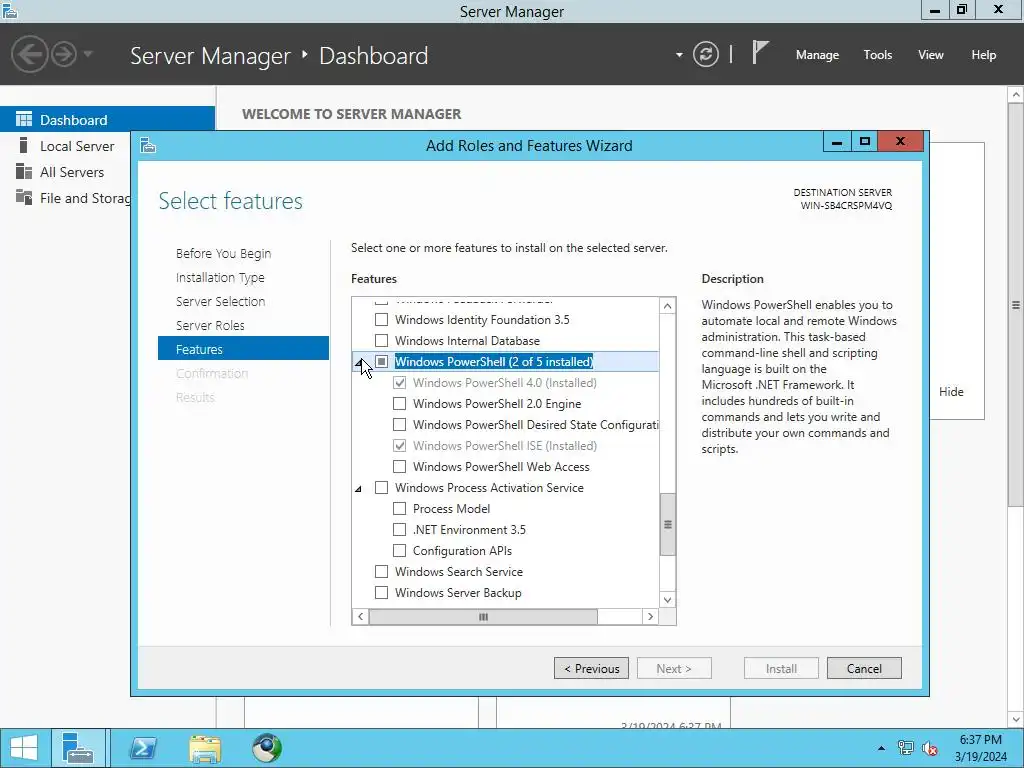Click the horizontal scroll left arrow
The image size is (1024, 768).
(360, 616)
